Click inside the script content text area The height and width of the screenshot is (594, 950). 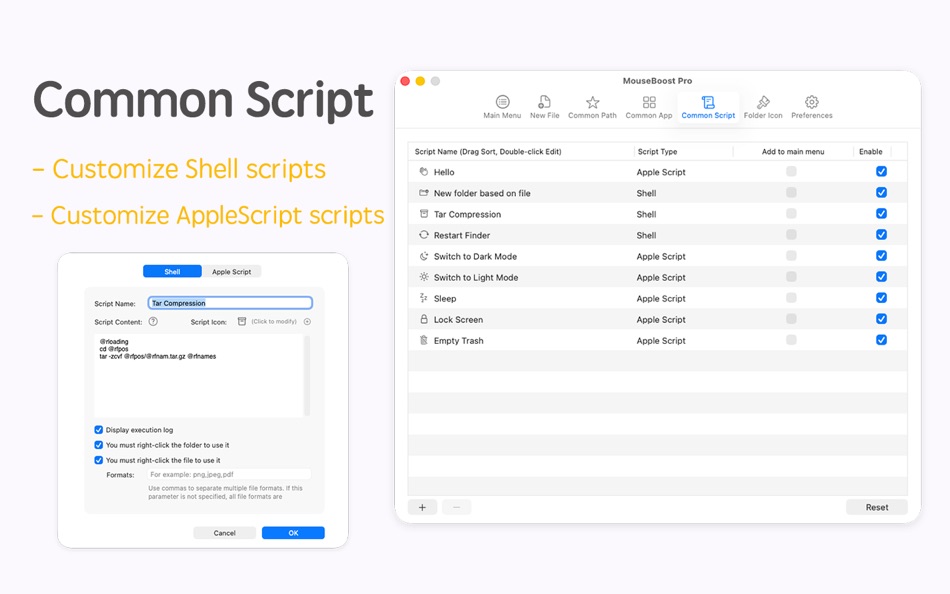point(198,375)
